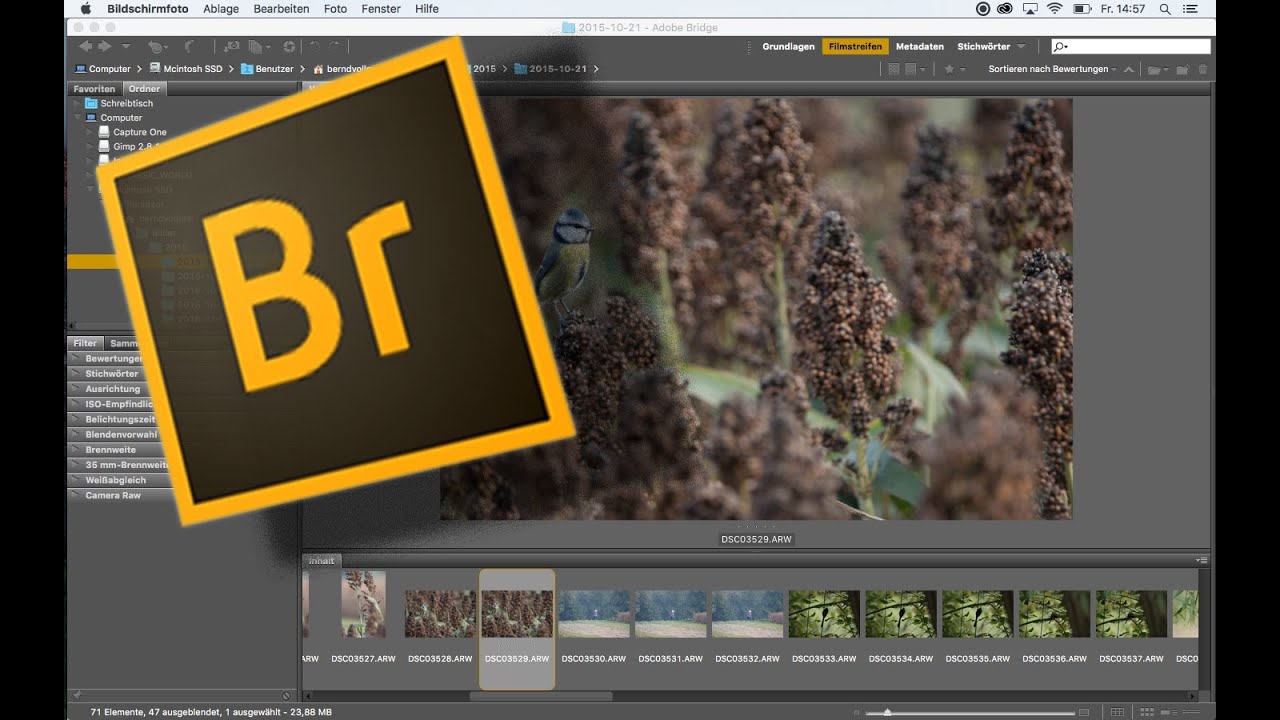Select Capture One in folder tree

[140, 132]
